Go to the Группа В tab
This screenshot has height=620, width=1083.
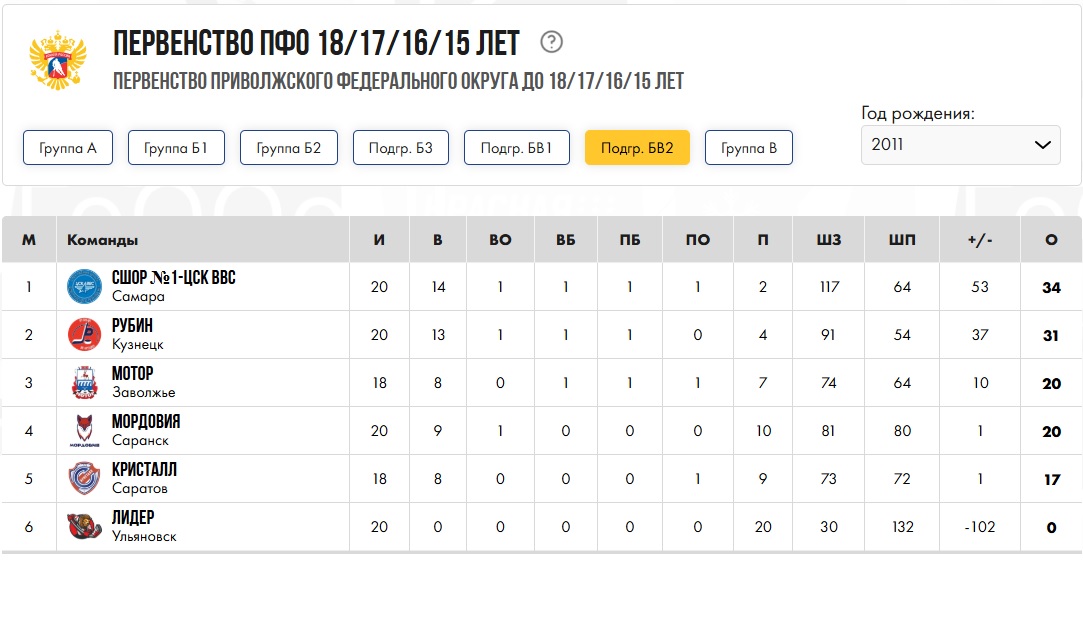click(x=749, y=148)
